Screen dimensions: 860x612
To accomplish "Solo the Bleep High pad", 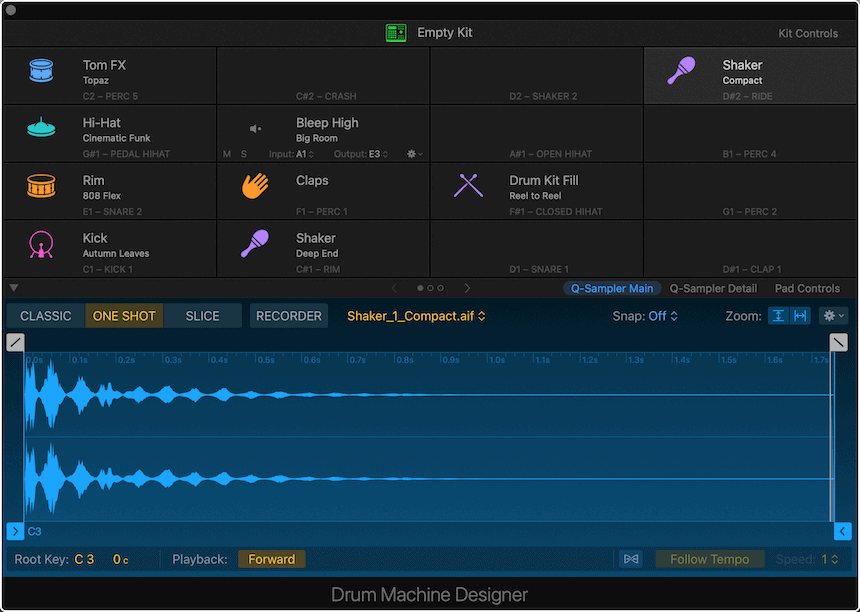I will click(x=243, y=154).
